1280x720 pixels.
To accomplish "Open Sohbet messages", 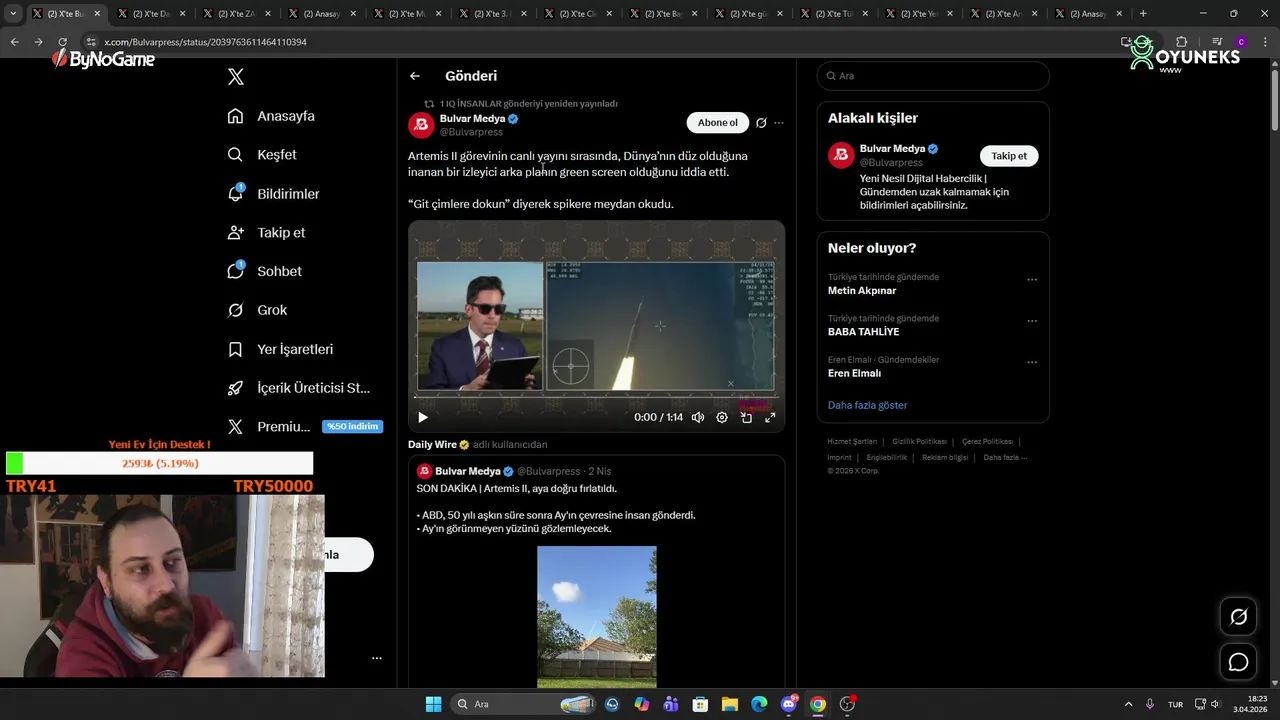I will (264, 271).
